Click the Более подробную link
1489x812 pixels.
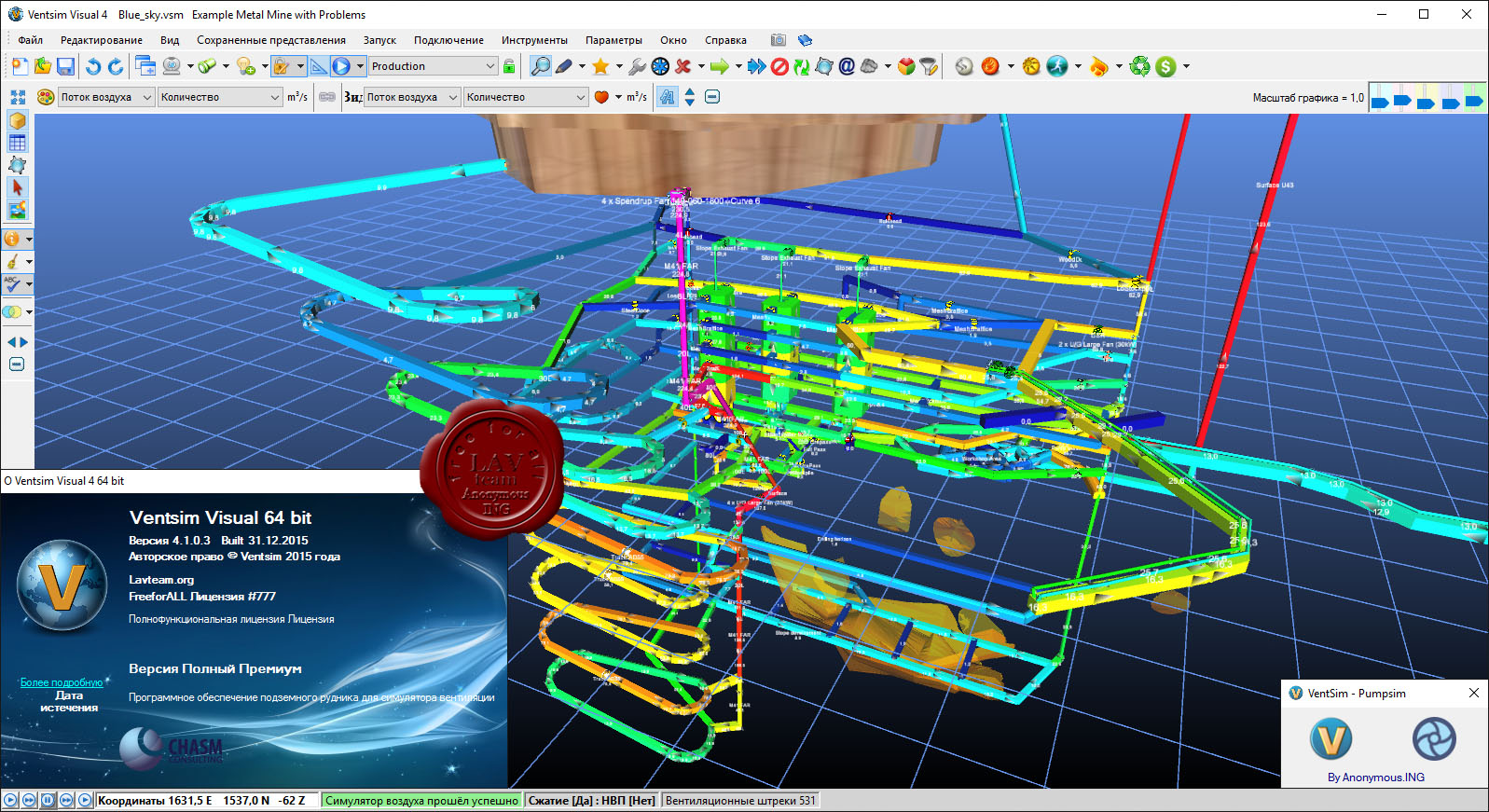click(x=62, y=682)
